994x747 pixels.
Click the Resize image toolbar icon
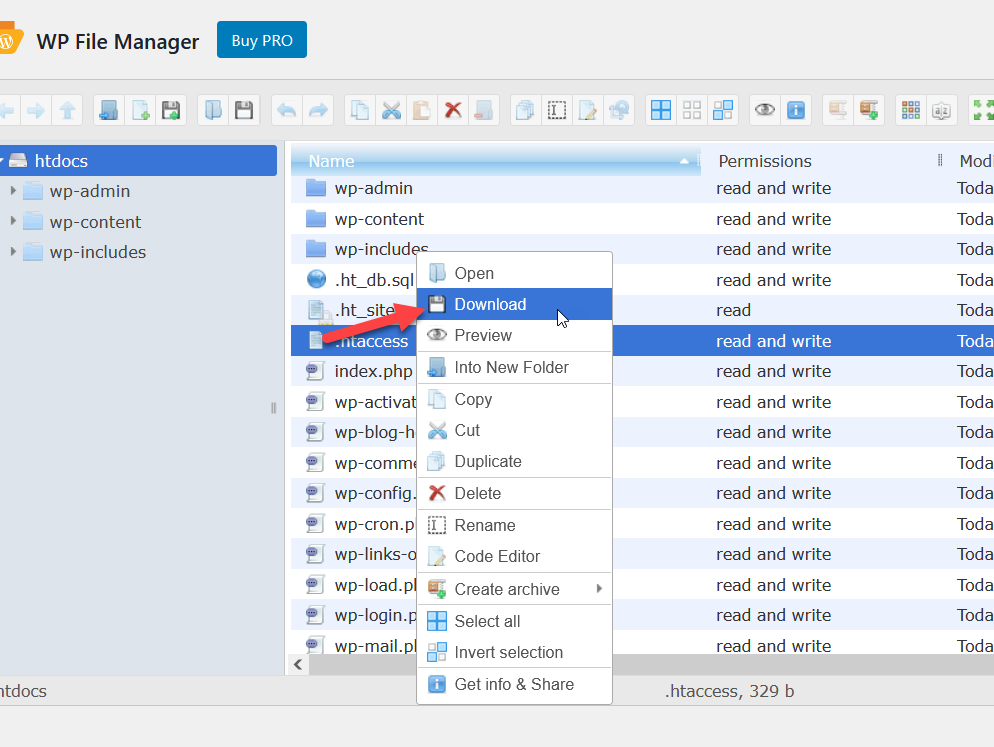coord(619,111)
